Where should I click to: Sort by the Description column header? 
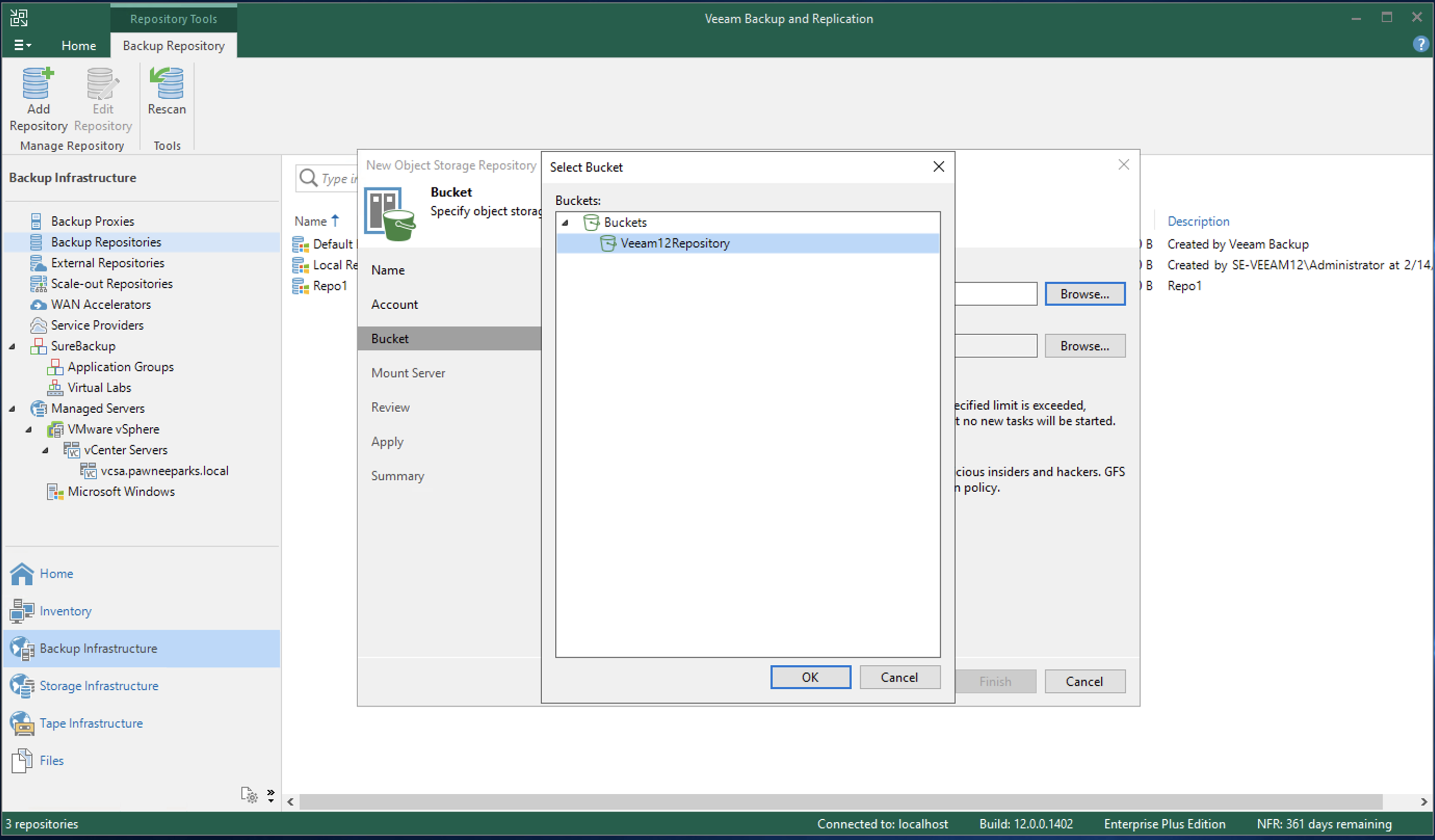[x=1198, y=221]
